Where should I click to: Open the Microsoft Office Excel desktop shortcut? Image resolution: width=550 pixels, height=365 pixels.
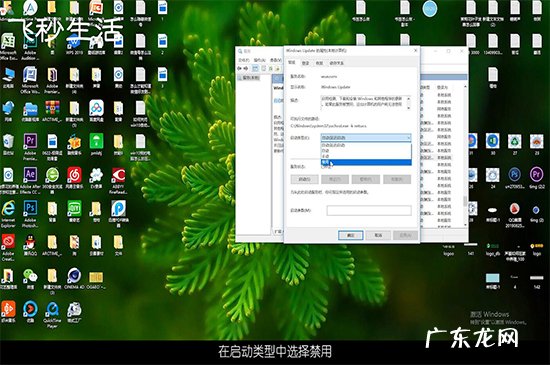click(8, 42)
